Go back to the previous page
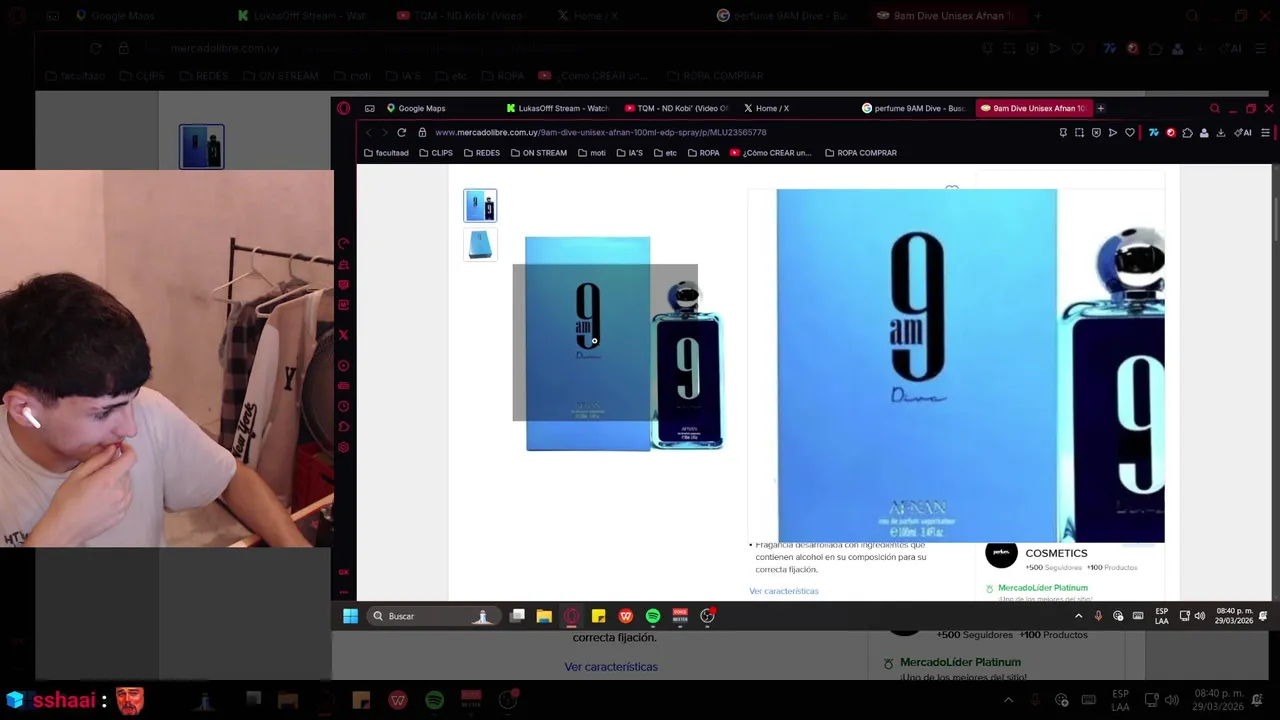Viewport: 1280px width, 720px height. tap(368, 132)
